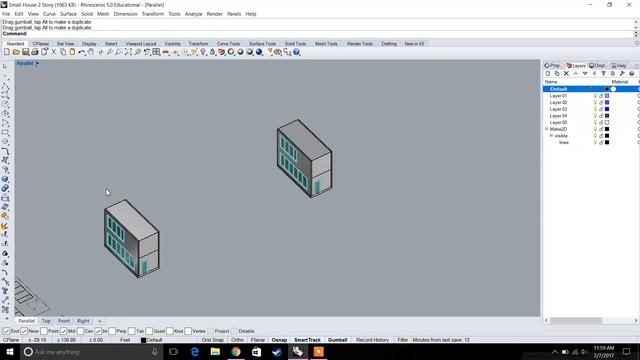The height and width of the screenshot is (360, 640).
Task: Open the Parallel viewport title dropdown arrow
Action: 37,63
